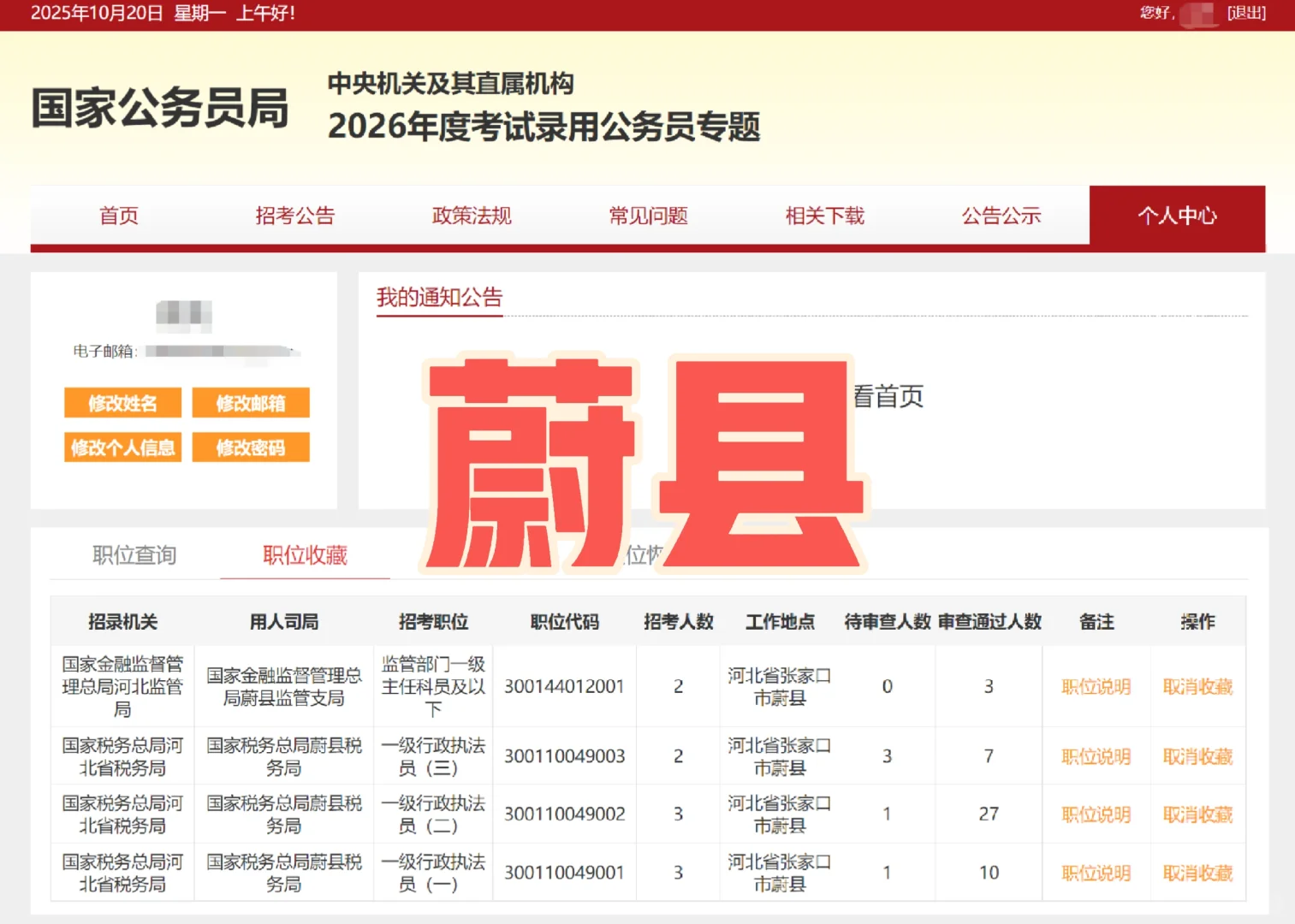Click the 修改个人信息 button
Screen dimensions: 1295x924
122,447
